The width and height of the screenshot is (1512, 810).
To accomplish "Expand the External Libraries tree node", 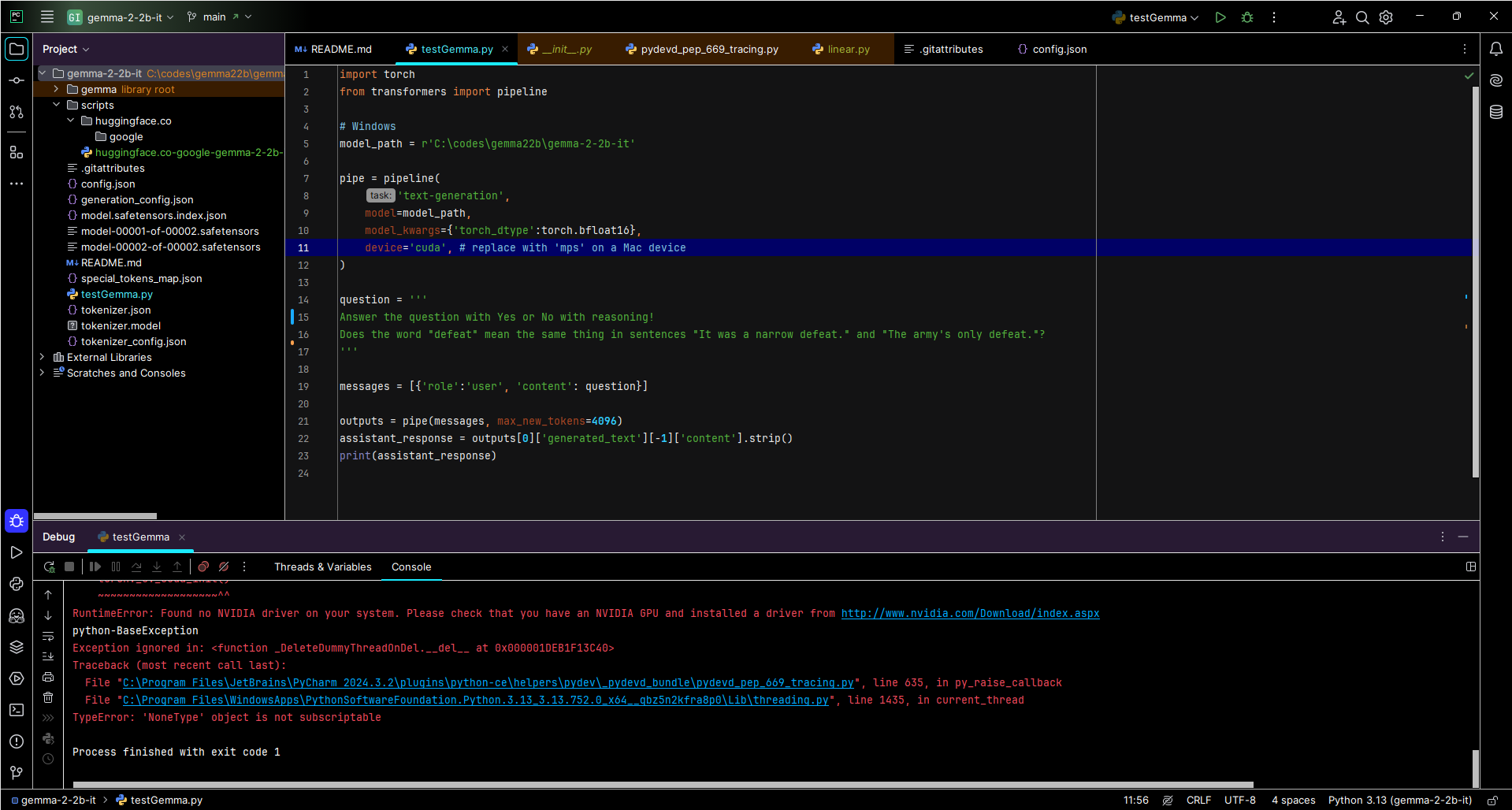I will pos(43,357).
